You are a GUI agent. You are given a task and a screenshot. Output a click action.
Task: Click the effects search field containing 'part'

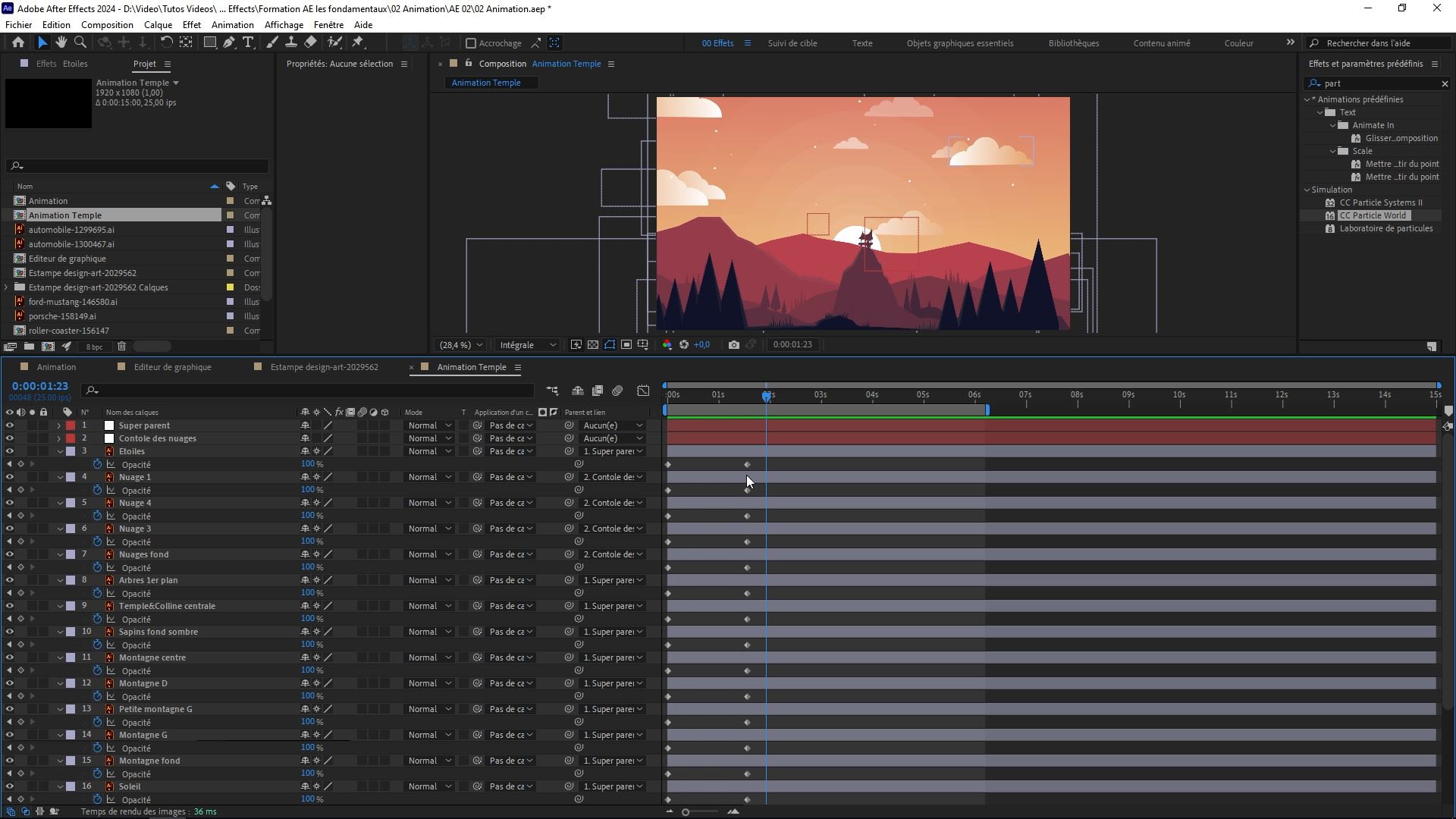point(1376,83)
